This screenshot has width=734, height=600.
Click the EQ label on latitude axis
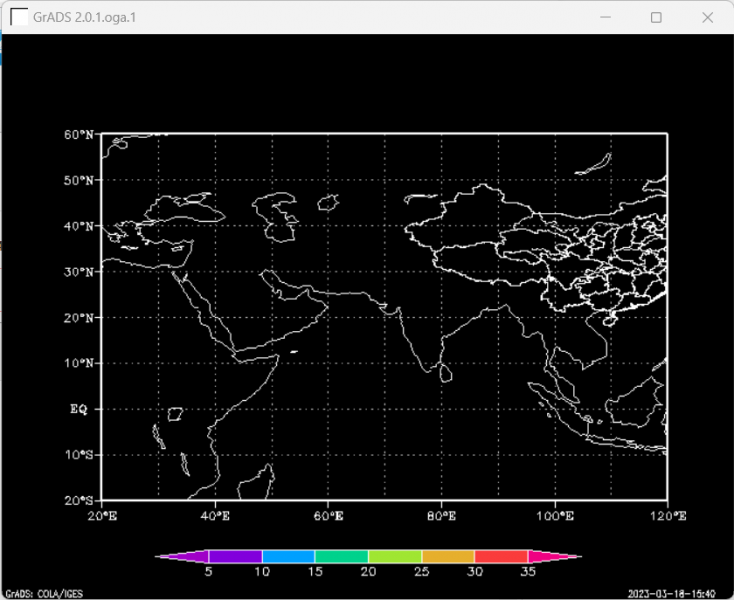79,409
